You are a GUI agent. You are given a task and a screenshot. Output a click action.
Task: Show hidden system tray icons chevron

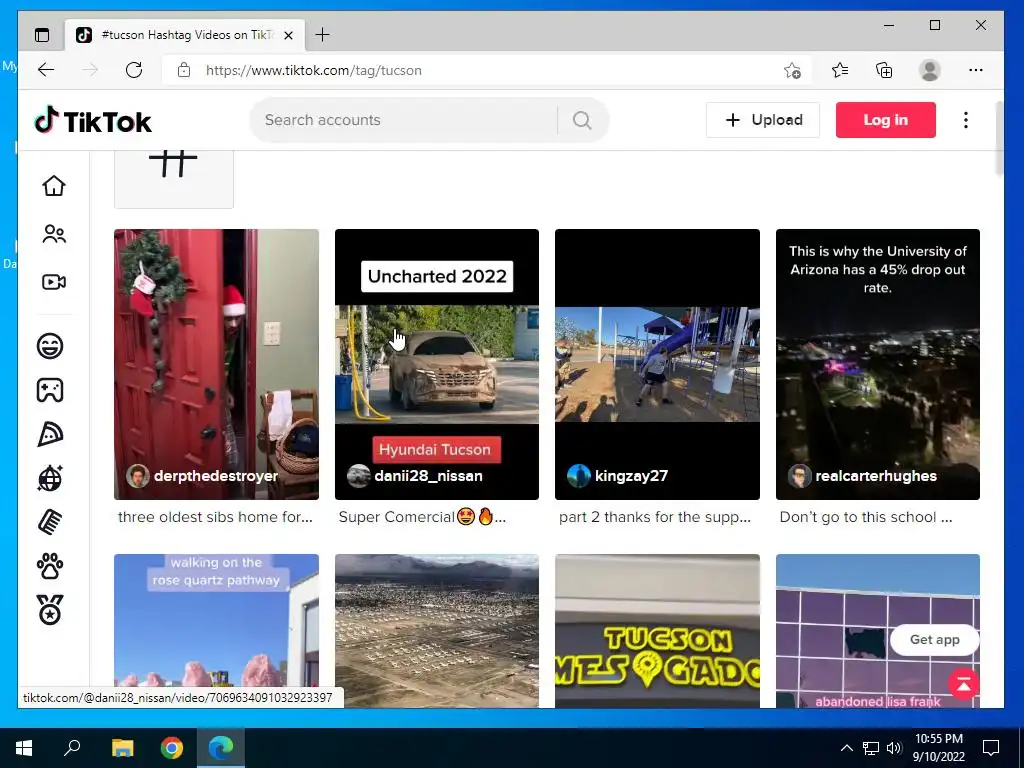click(x=846, y=748)
